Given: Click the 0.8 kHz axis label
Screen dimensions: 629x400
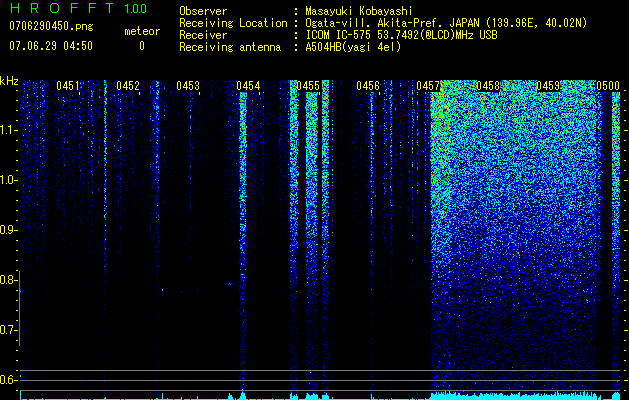Looking at the screenshot, I should (x=7, y=280).
